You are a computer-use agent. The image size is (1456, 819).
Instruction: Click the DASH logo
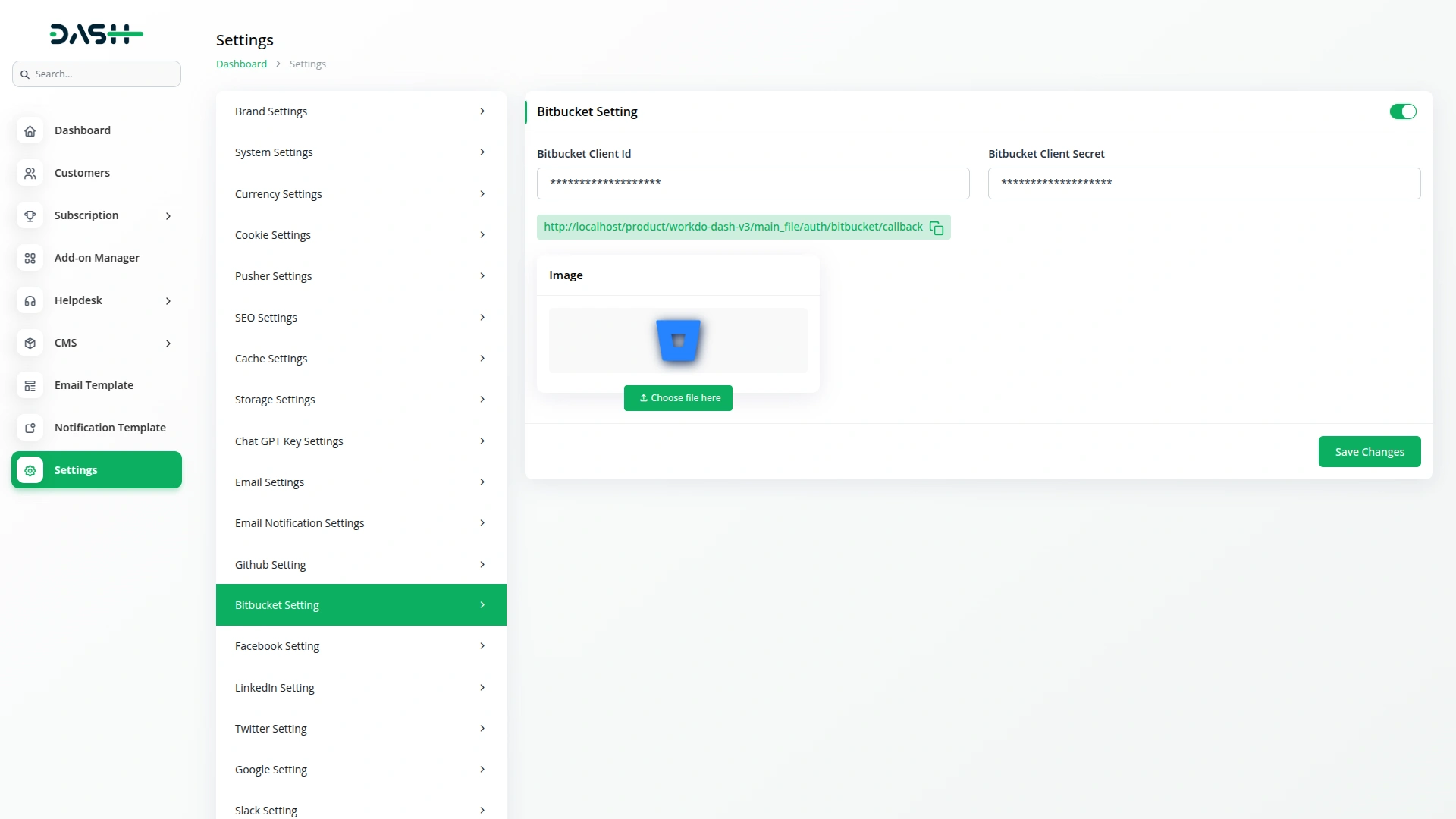[x=96, y=33]
